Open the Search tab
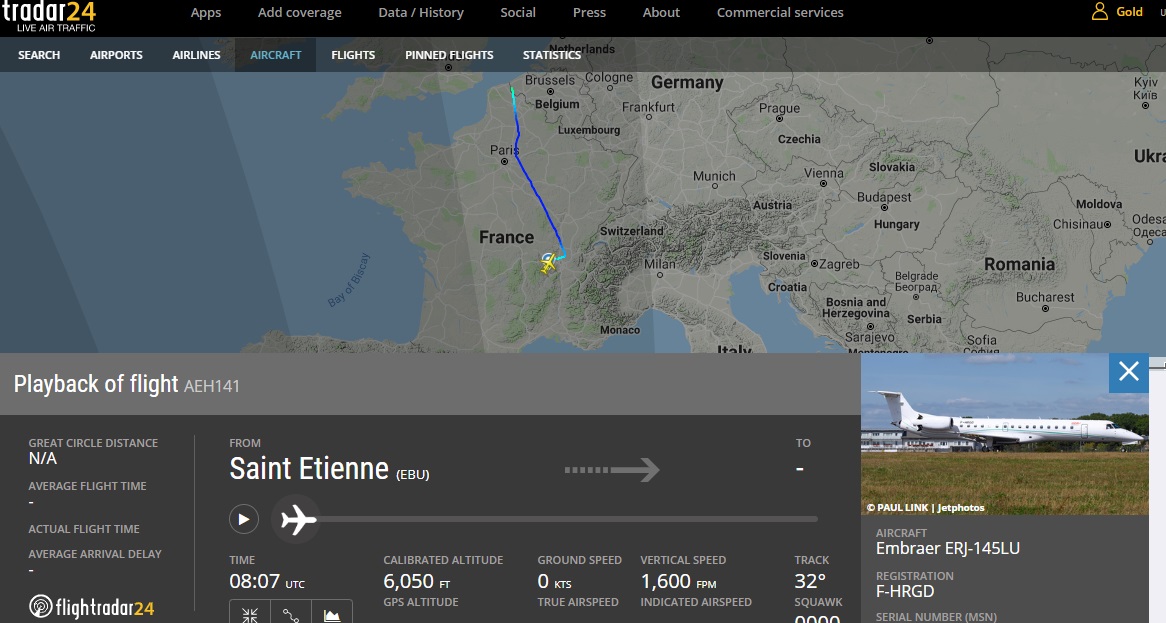1166x623 pixels. 39,55
